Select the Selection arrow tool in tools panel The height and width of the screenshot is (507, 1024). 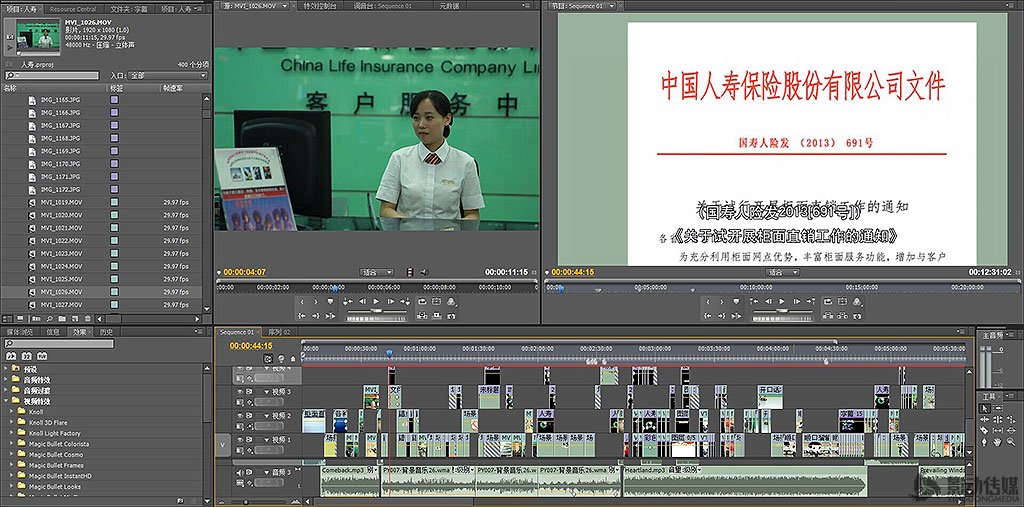click(984, 408)
